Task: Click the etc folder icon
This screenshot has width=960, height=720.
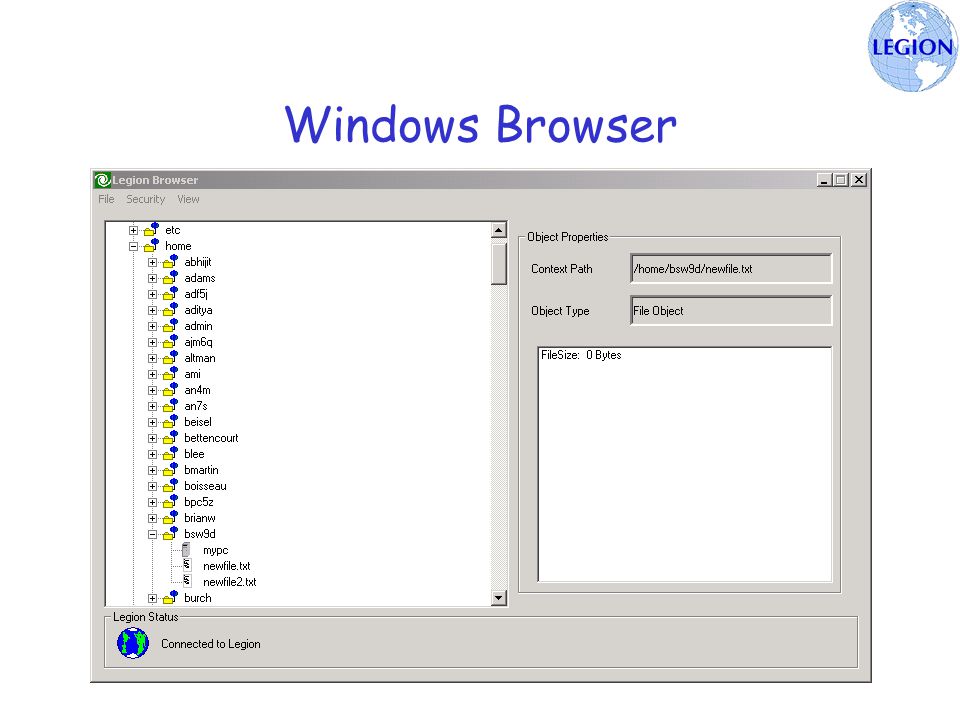Action: [x=151, y=230]
